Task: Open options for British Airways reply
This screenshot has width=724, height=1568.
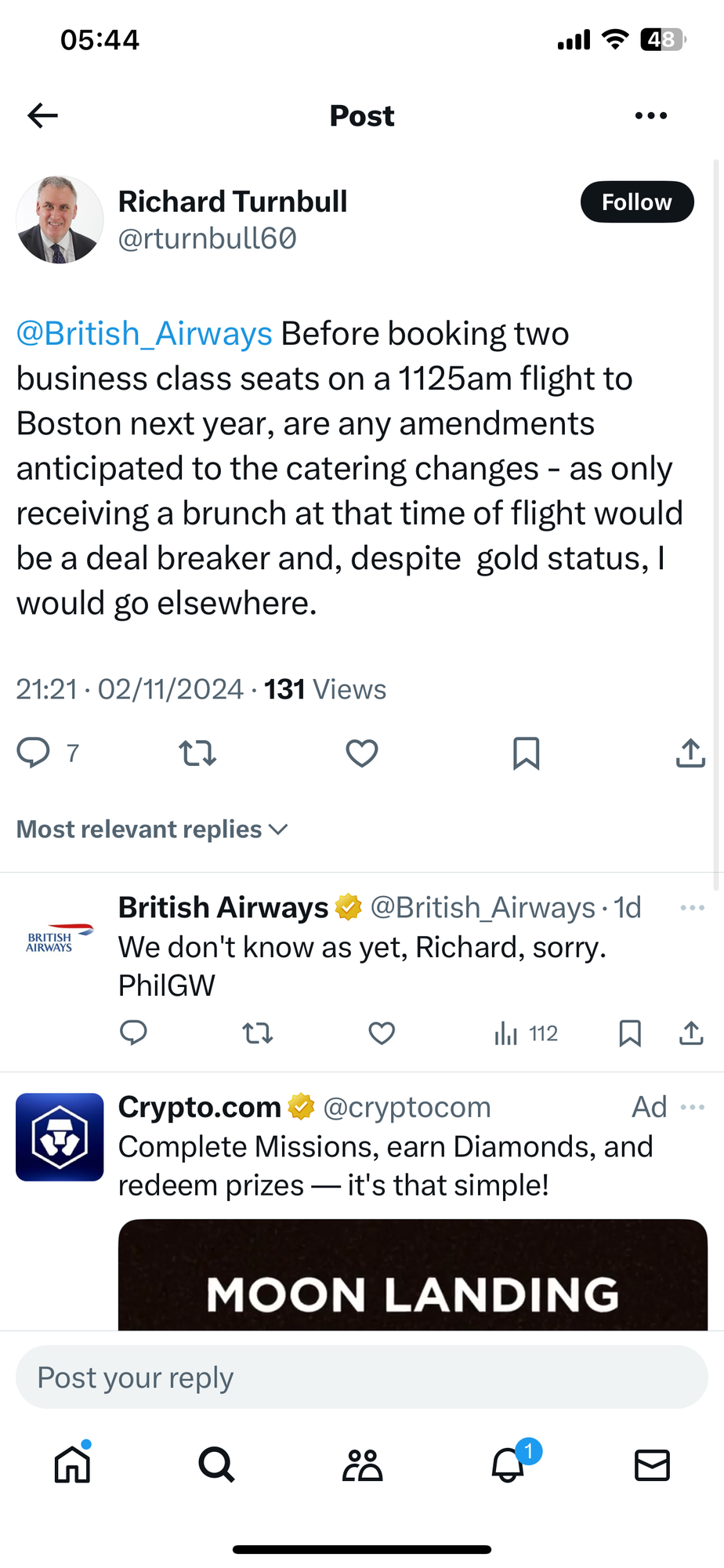Action: (692, 908)
